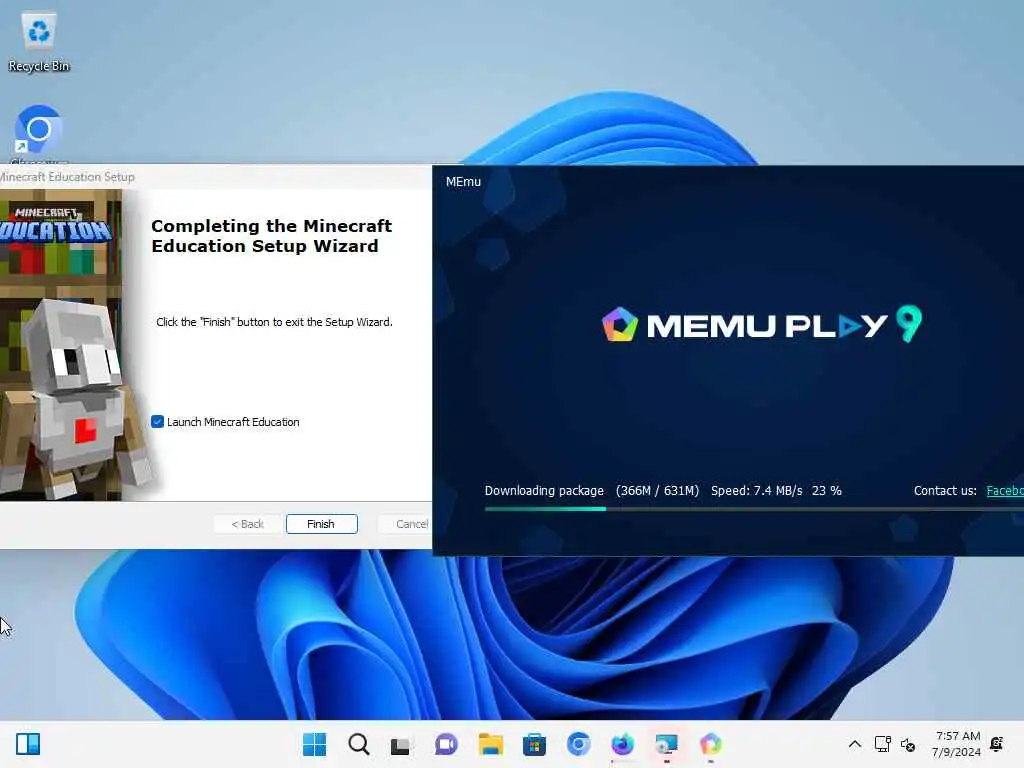Uncheck Launch Minecraft Education checkbox
The width and height of the screenshot is (1024, 768).
157,422
